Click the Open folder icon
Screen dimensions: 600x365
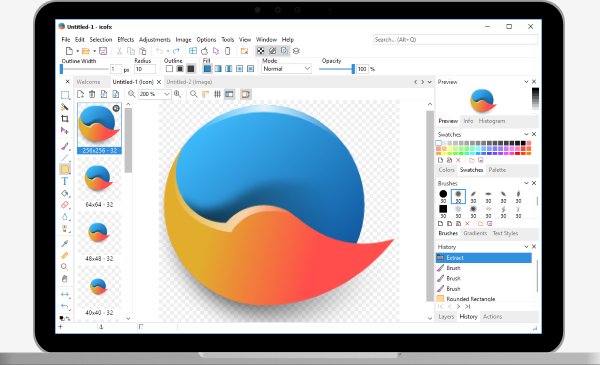click(86, 51)
